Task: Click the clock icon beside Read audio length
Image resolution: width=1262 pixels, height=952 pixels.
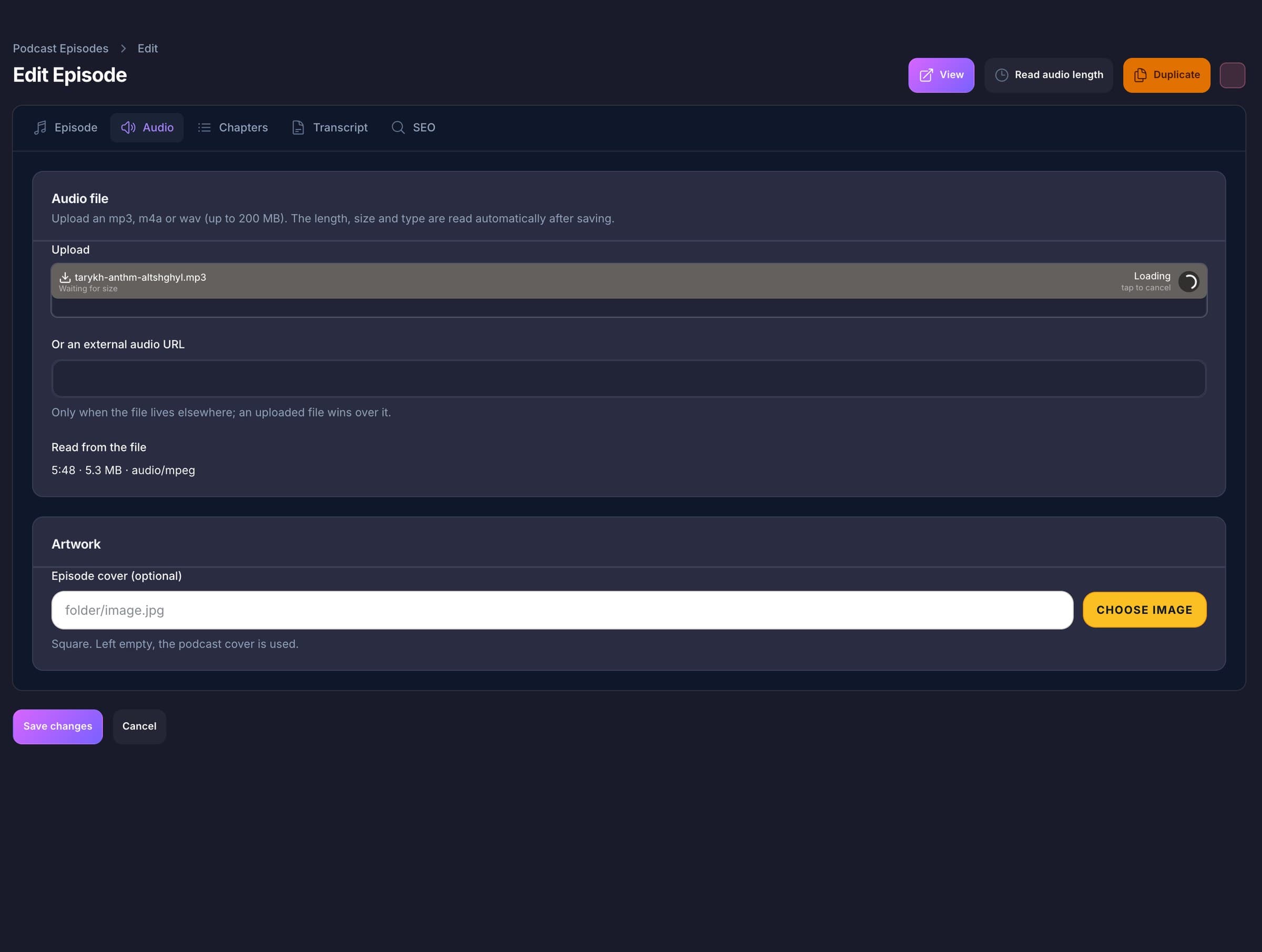Action: pyautogui.click(x=1001, y=75)
